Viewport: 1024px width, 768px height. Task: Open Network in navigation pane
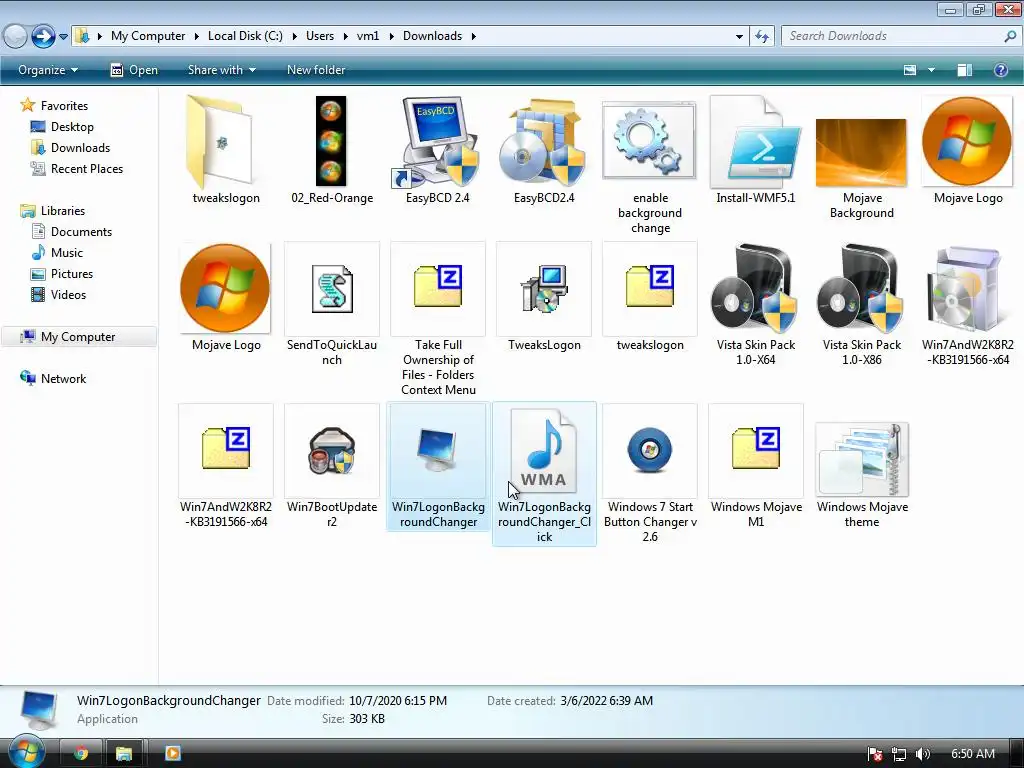pos(63,379)
